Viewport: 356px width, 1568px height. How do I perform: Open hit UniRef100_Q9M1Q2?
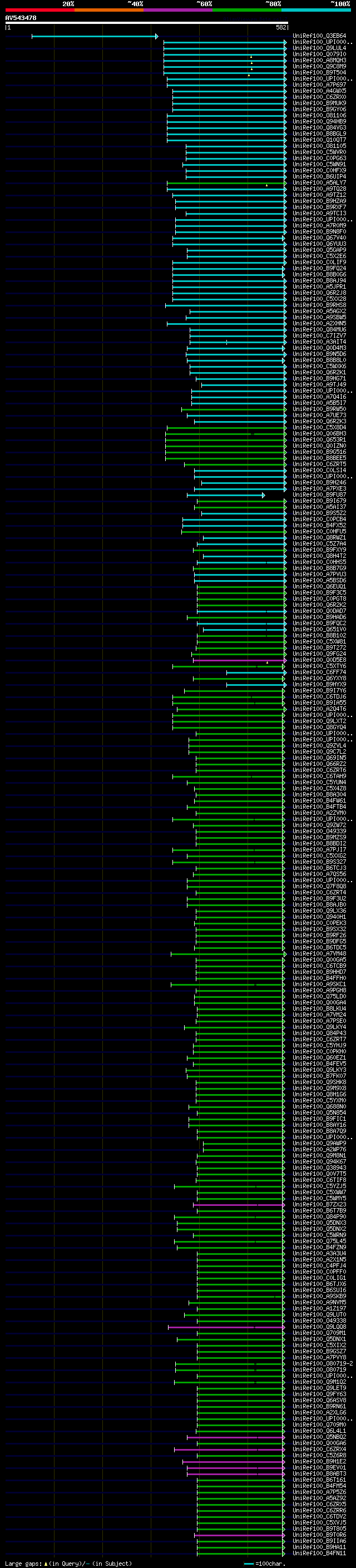pos(319,1381)
